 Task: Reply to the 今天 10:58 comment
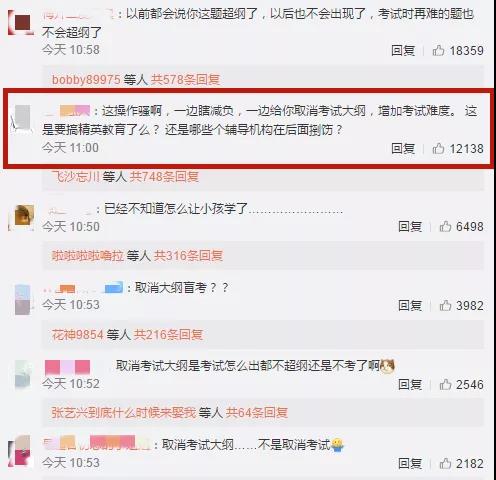pyautogui.click(x=403, y=50)
